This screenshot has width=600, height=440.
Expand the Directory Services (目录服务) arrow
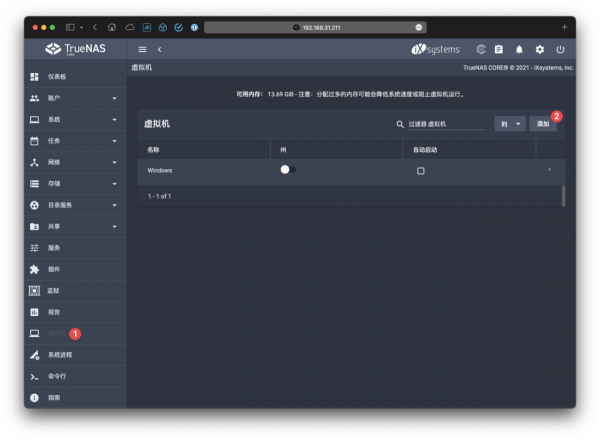pyautogui.click(x=114, y=205)
